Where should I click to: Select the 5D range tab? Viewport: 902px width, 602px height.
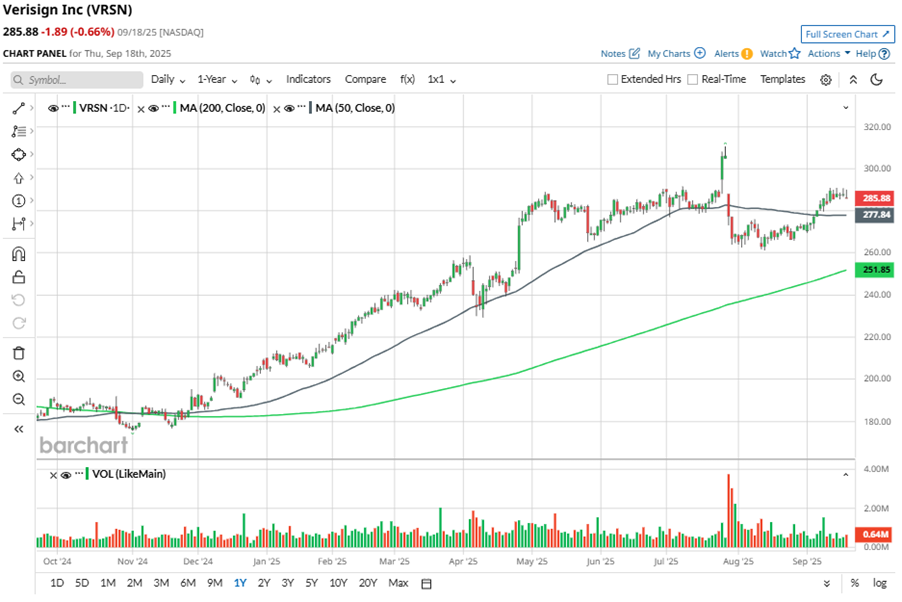(82, 583)
